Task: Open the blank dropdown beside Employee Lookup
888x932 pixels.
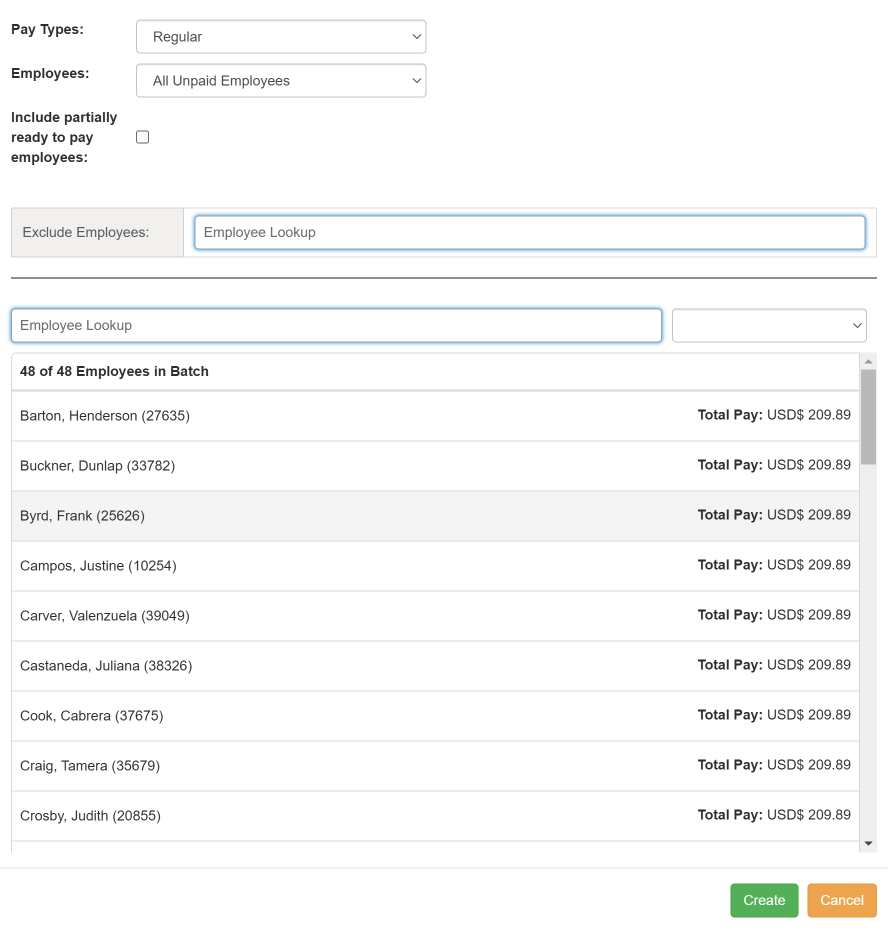Action: click(x=768, y=325)
